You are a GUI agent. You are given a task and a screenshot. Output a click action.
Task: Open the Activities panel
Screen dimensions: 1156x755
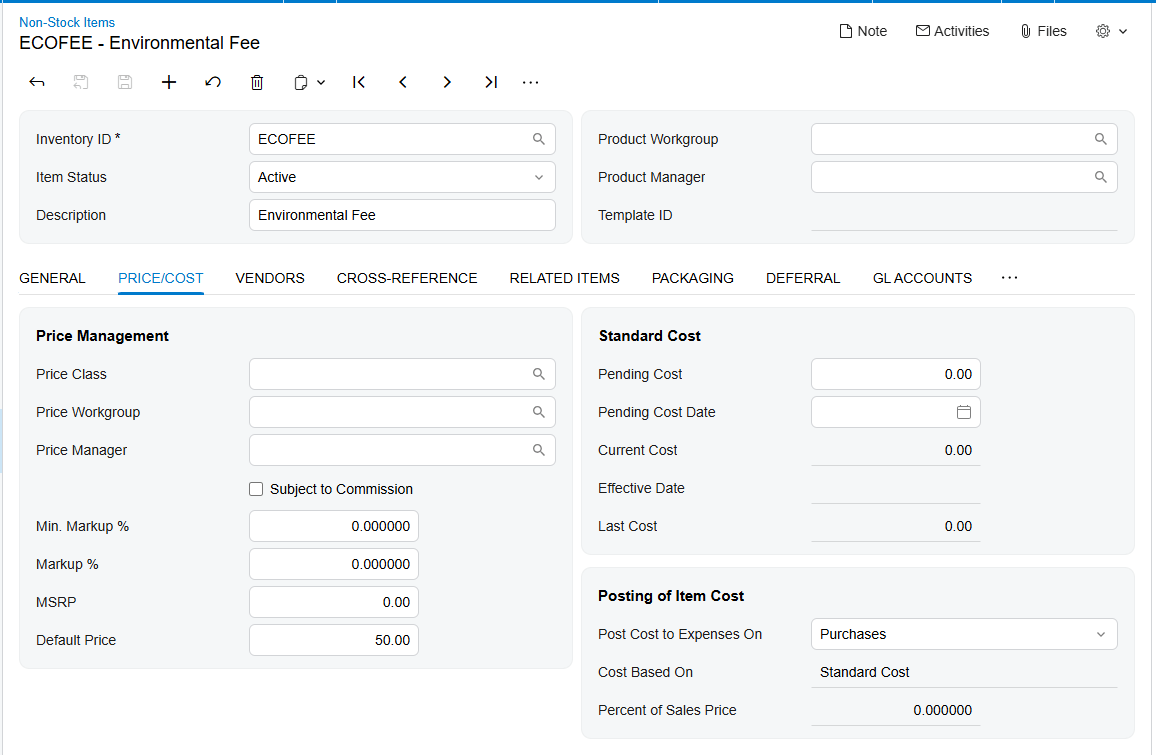pos(953,31)
